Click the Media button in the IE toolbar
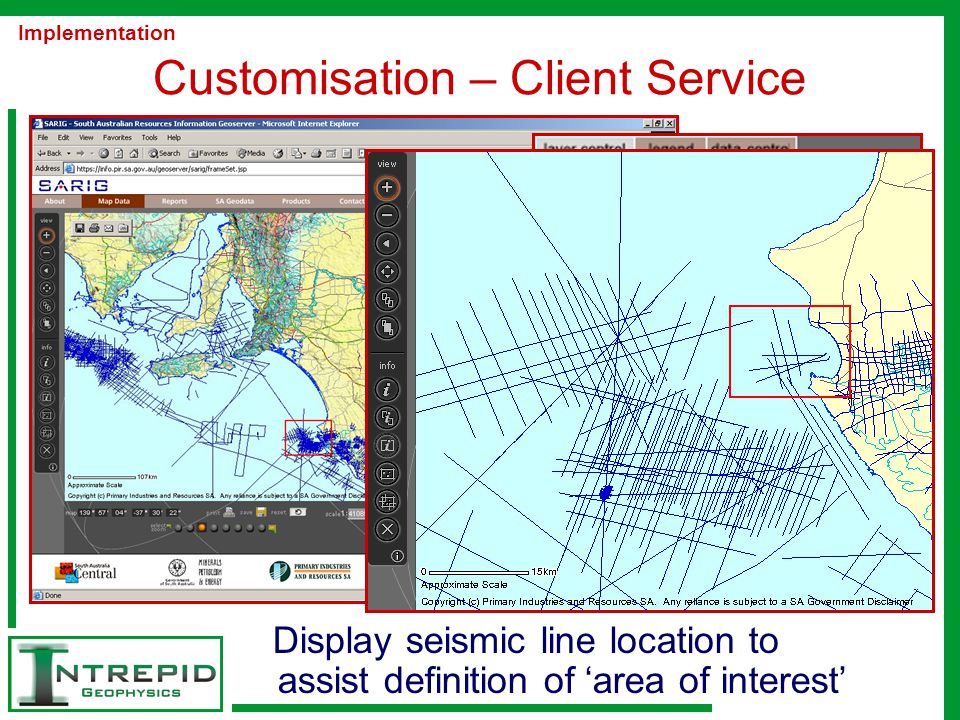 (x=252, y=153)
